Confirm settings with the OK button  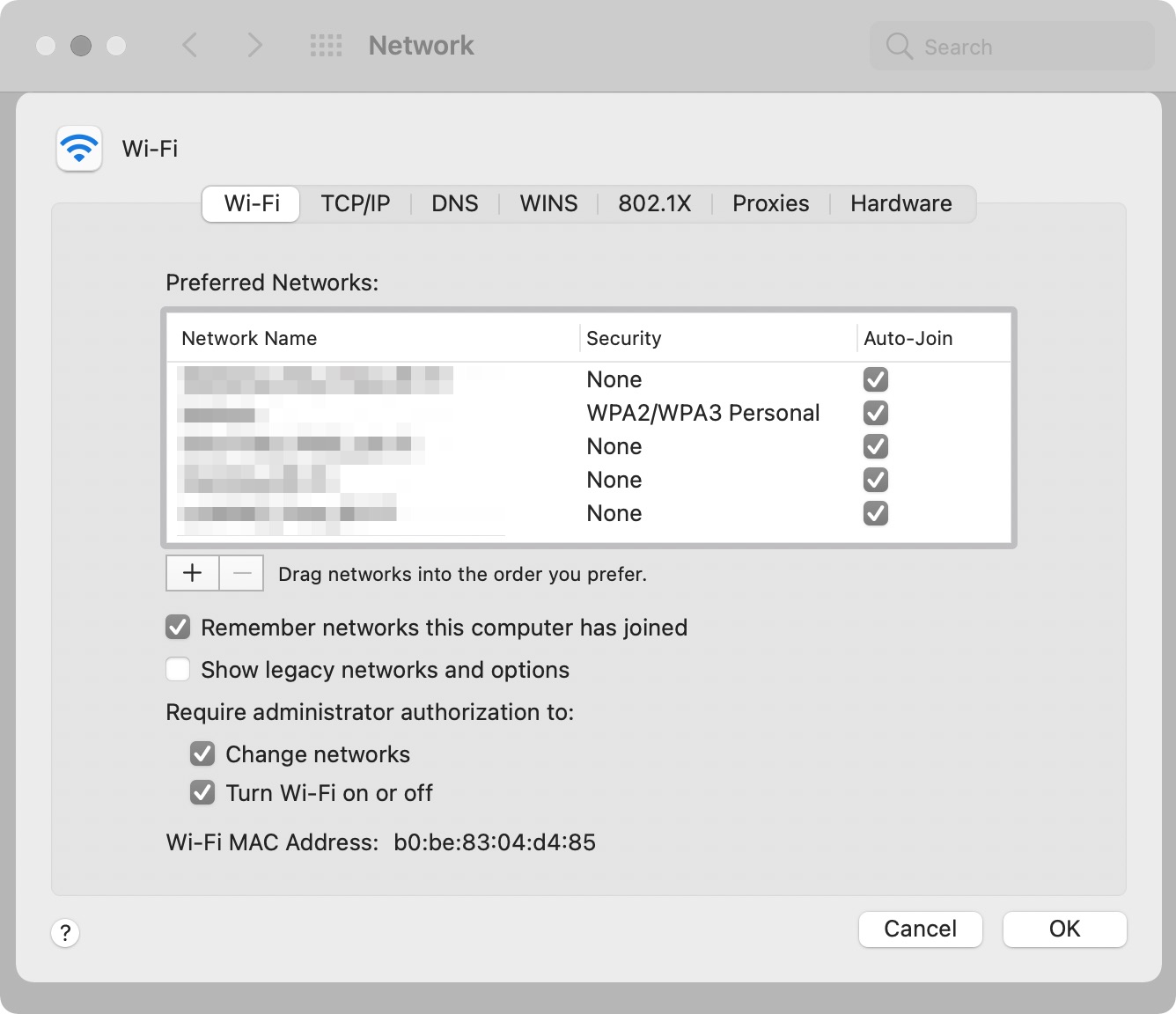pos(1064,929)
